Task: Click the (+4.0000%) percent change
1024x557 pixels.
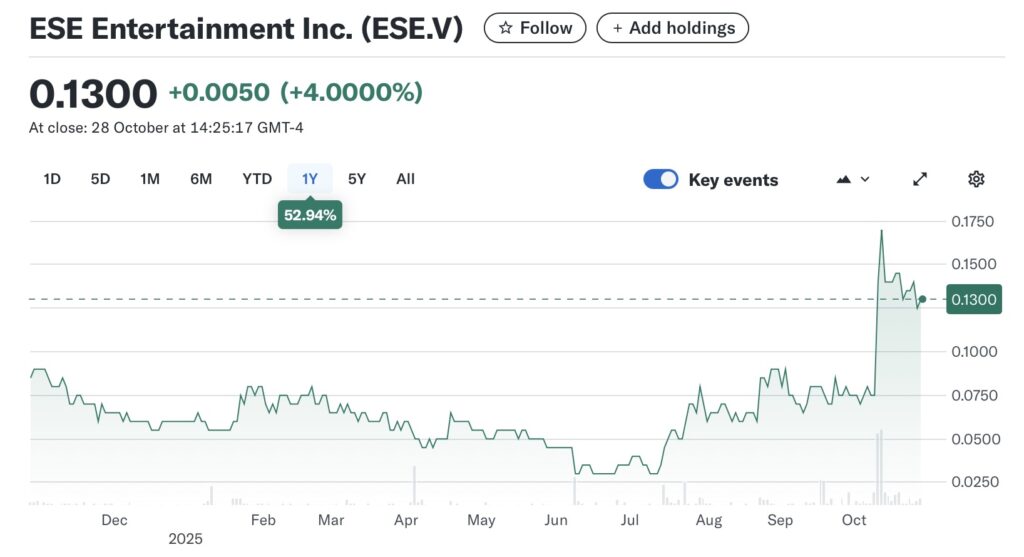Action: tap(351, 92)
